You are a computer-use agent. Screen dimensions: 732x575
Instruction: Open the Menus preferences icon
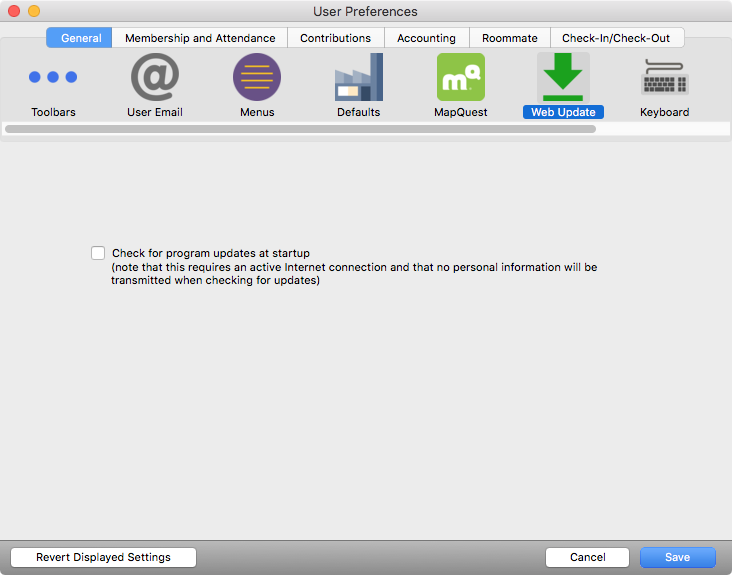click(257, 78)
